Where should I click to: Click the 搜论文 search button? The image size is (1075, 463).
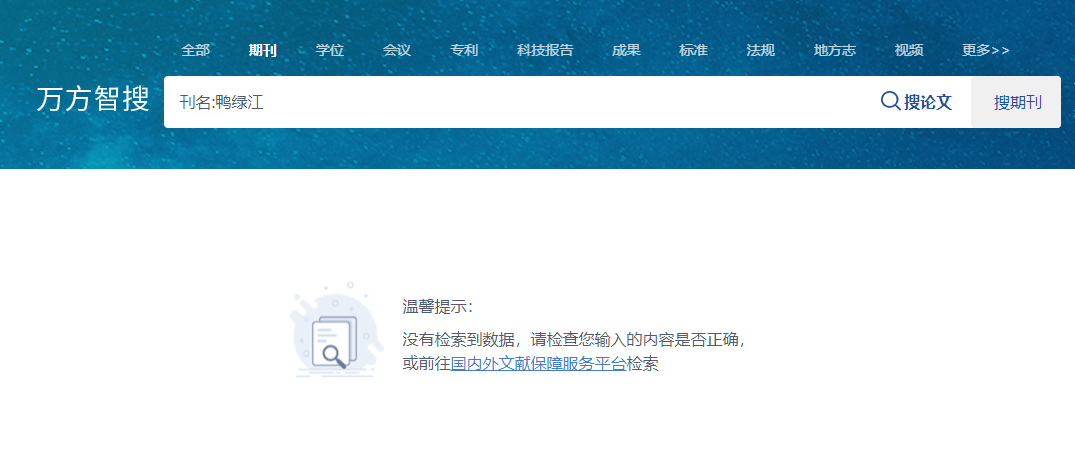[917, 102]
